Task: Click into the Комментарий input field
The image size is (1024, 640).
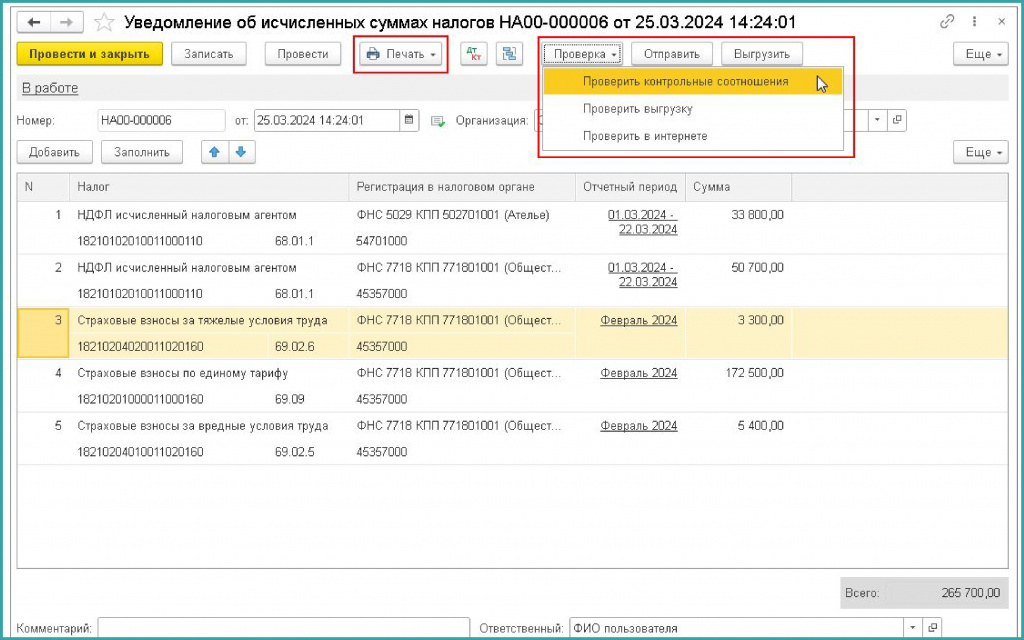Action: 283,628
